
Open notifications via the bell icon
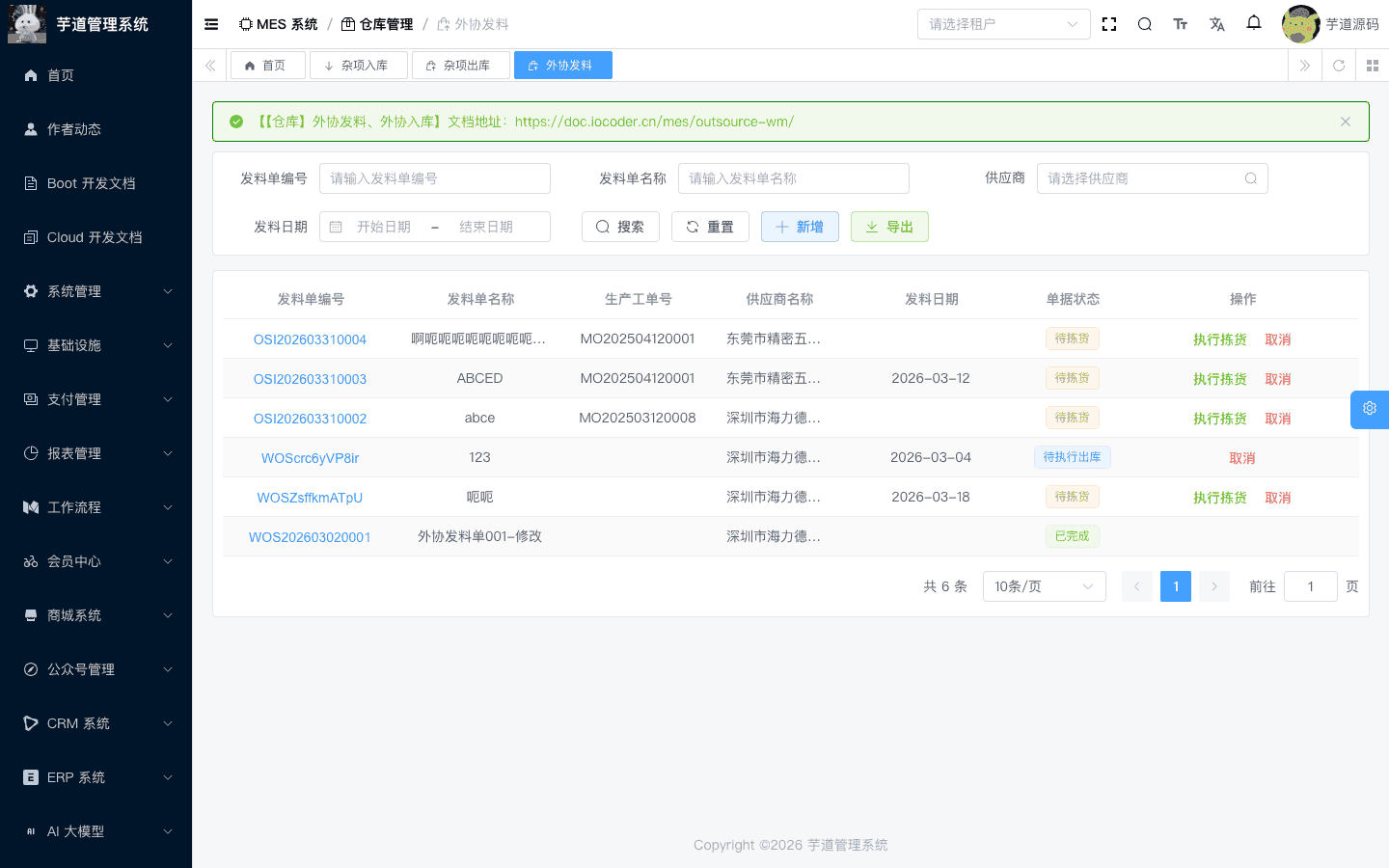click(x=1253, y=23)
